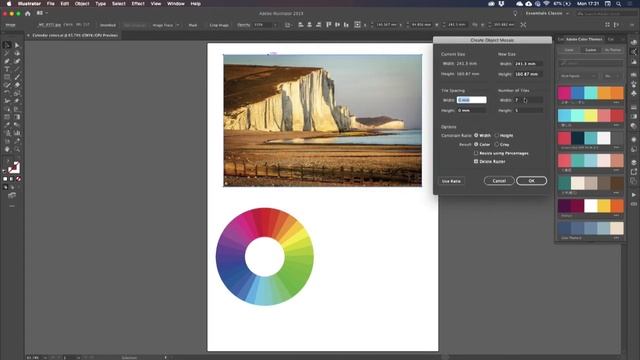Switch to the My Themes tab

[x=613, y=50]
